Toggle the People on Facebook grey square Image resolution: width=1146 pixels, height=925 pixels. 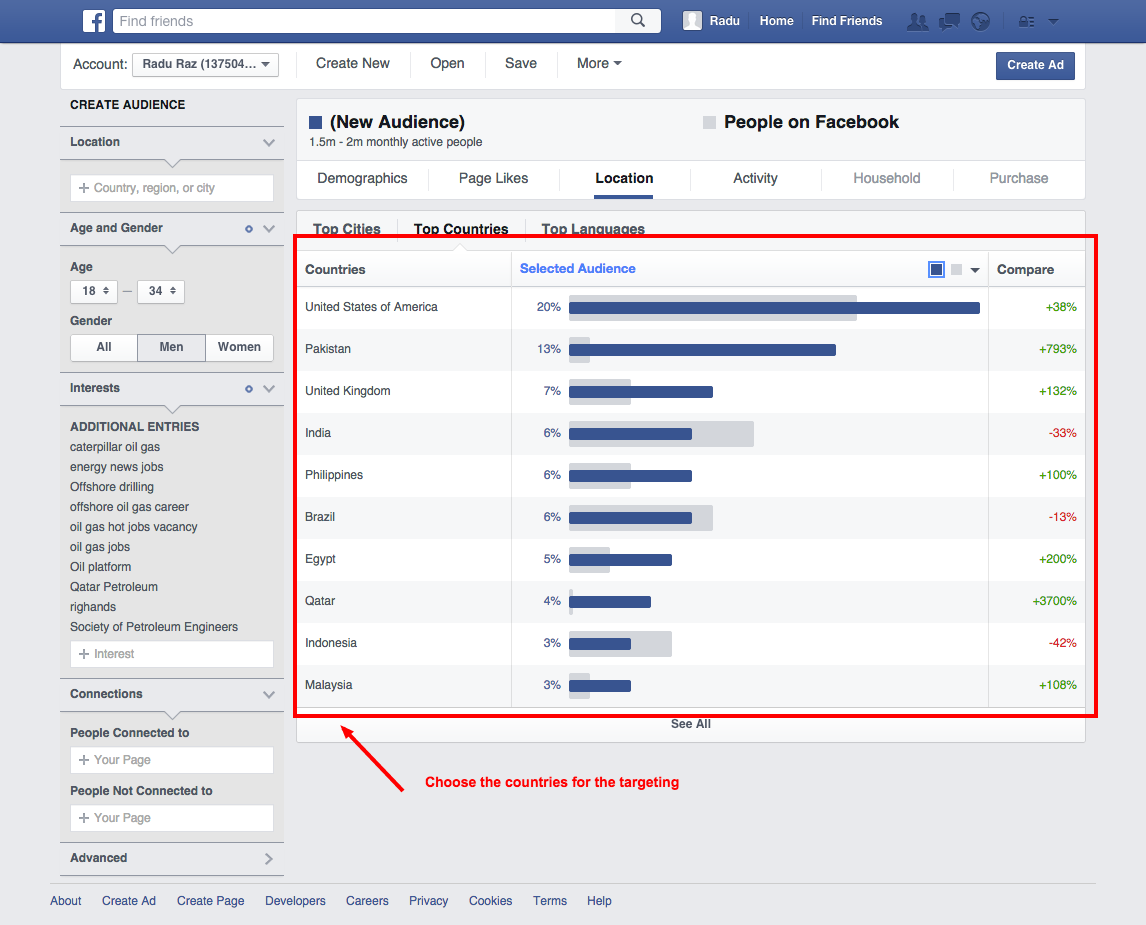pos(709,122)
